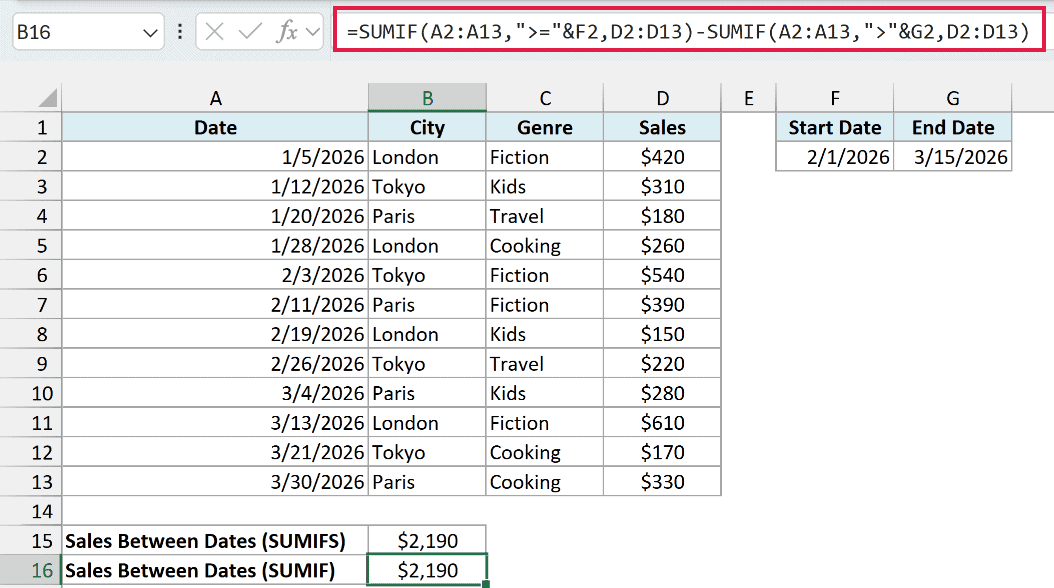This screenshot has width=1054, height=588.
Task: Click into the formula bar SUMIF formula
Action: tap(688, 32)
